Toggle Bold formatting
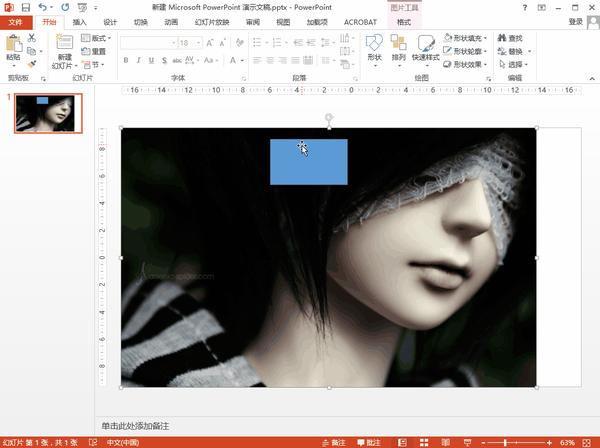600x448 pixels. pos(126,60)
